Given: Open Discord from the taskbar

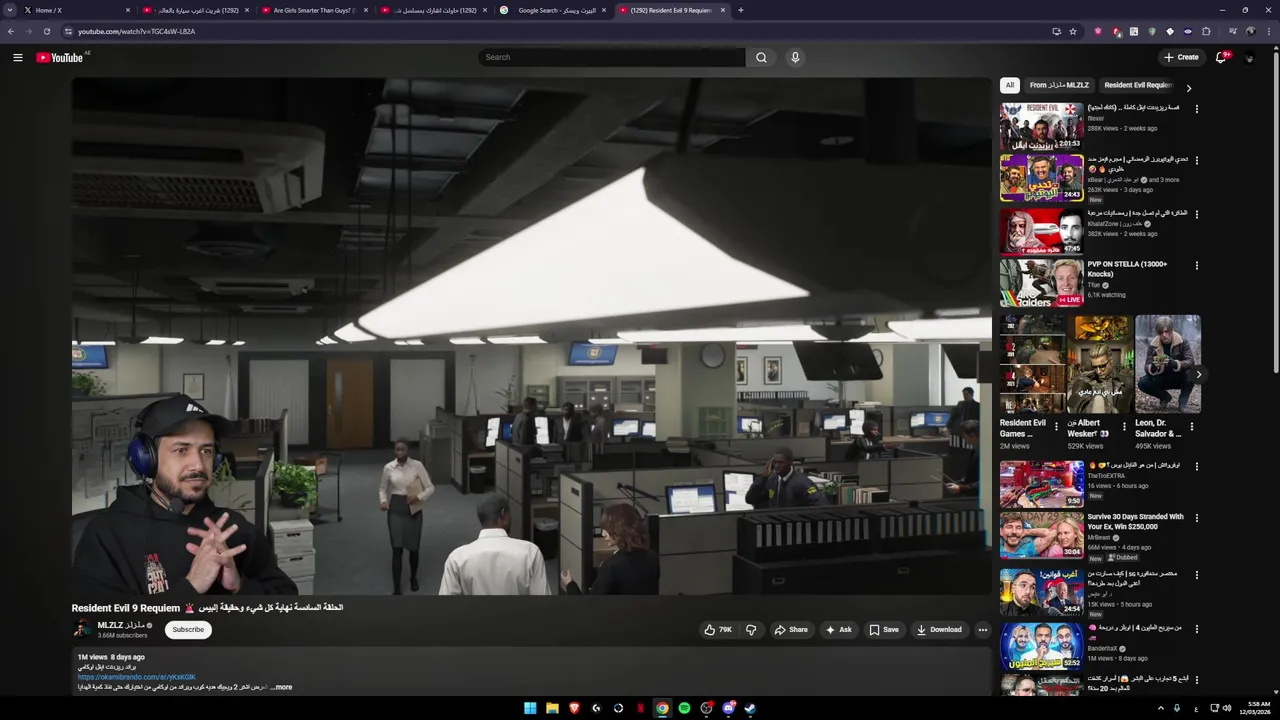Looking at the screenshot, I should [x=728, y=708].
